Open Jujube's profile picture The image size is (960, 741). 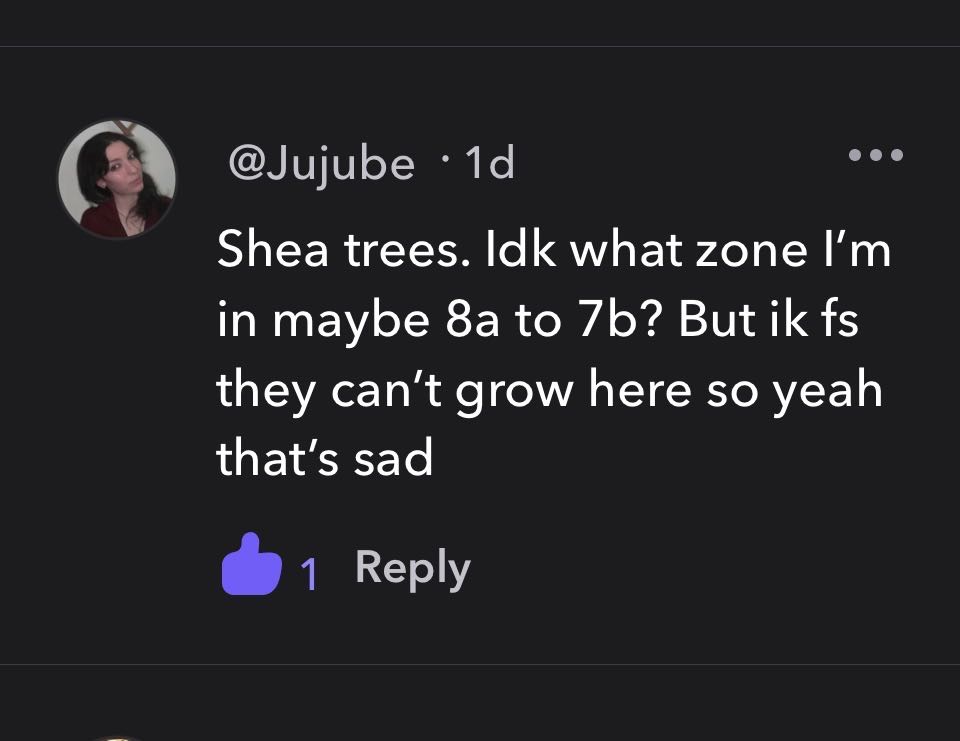point(117,179)
